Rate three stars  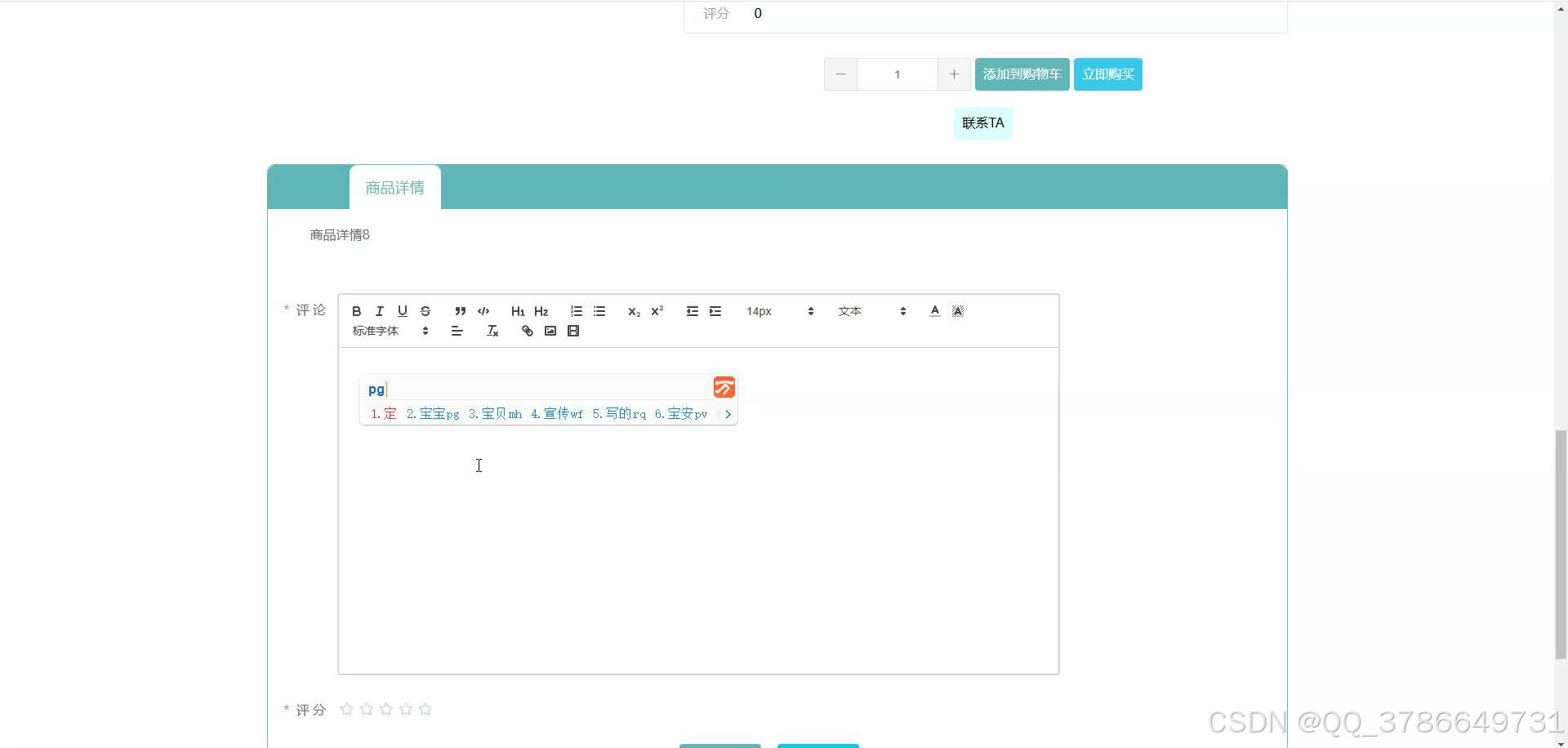[386, 709]
